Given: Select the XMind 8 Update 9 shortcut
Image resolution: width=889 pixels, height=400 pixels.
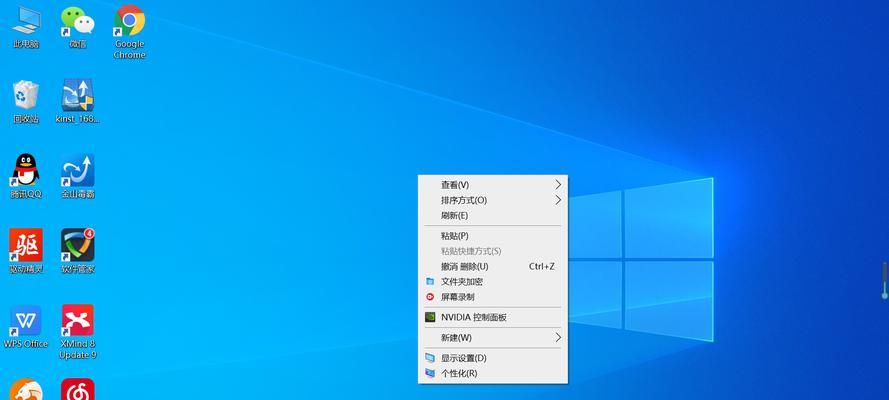Looking at the screenshot, I should 78,332.
